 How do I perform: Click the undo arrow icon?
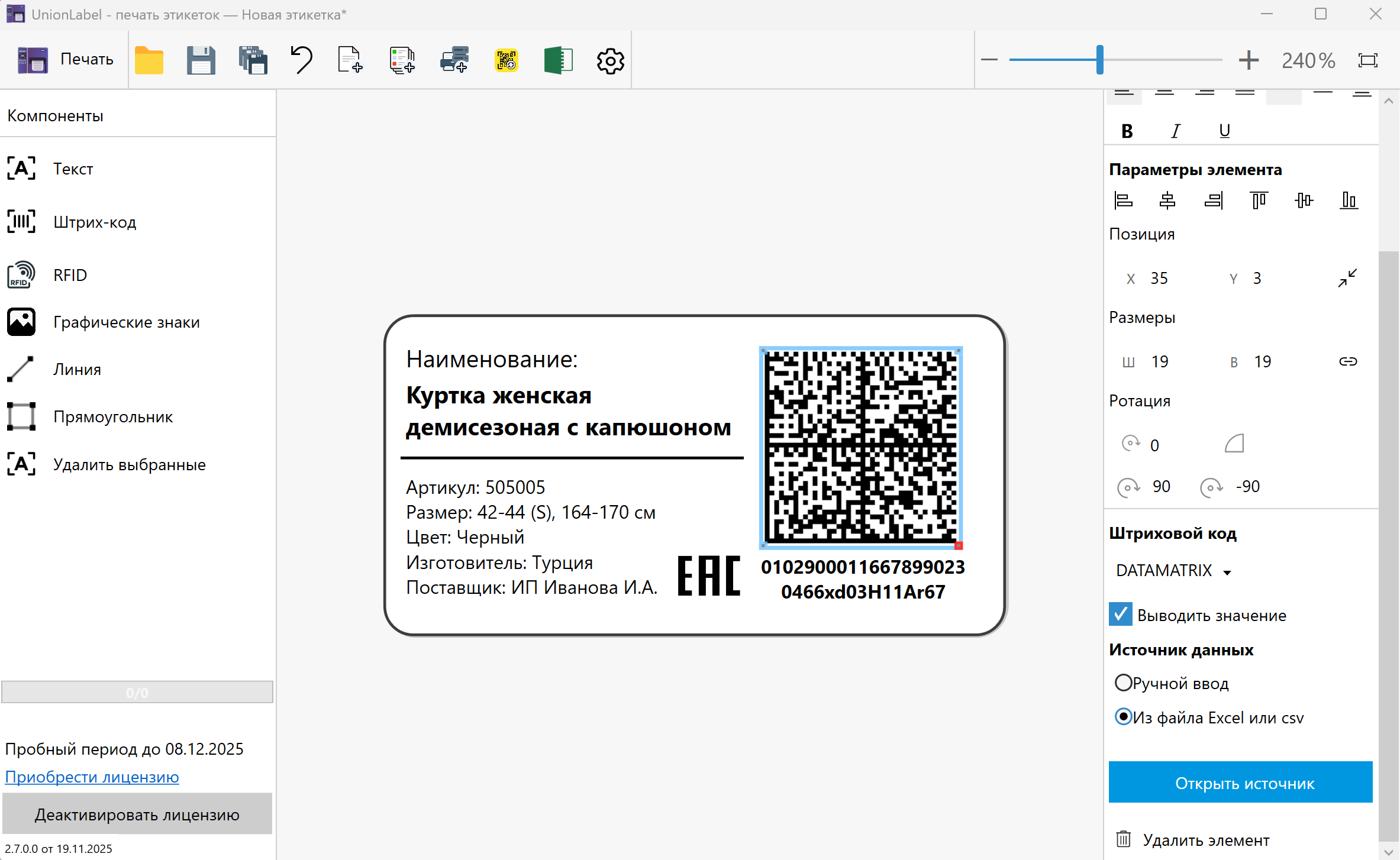click(x=302, y=60)
